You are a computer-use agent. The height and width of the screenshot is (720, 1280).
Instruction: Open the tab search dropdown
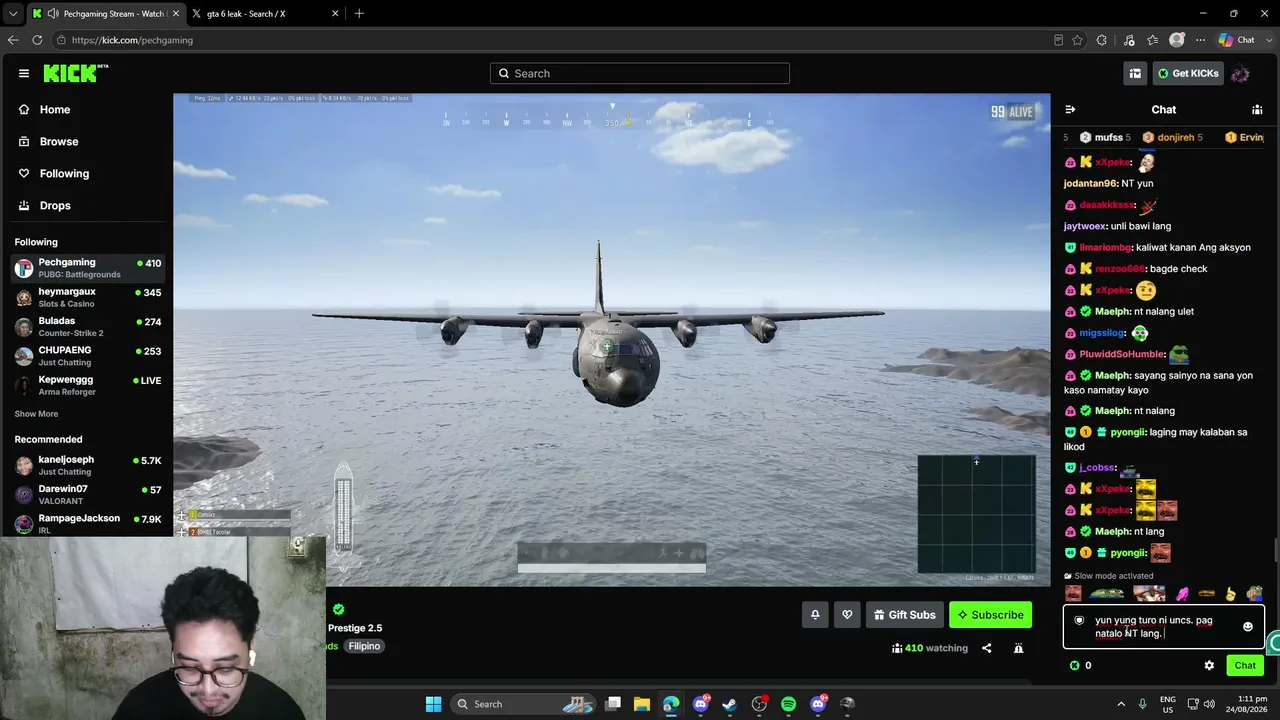tap(13, 13)
